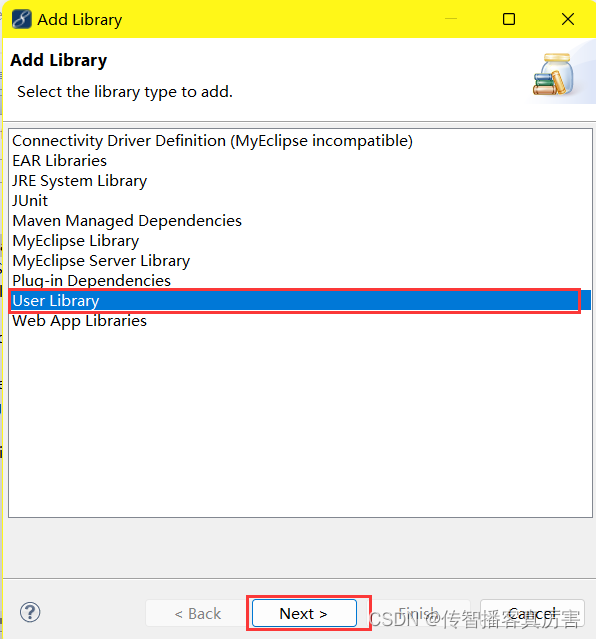Select Connectivity Driver Definition library type

pos(300,141)
